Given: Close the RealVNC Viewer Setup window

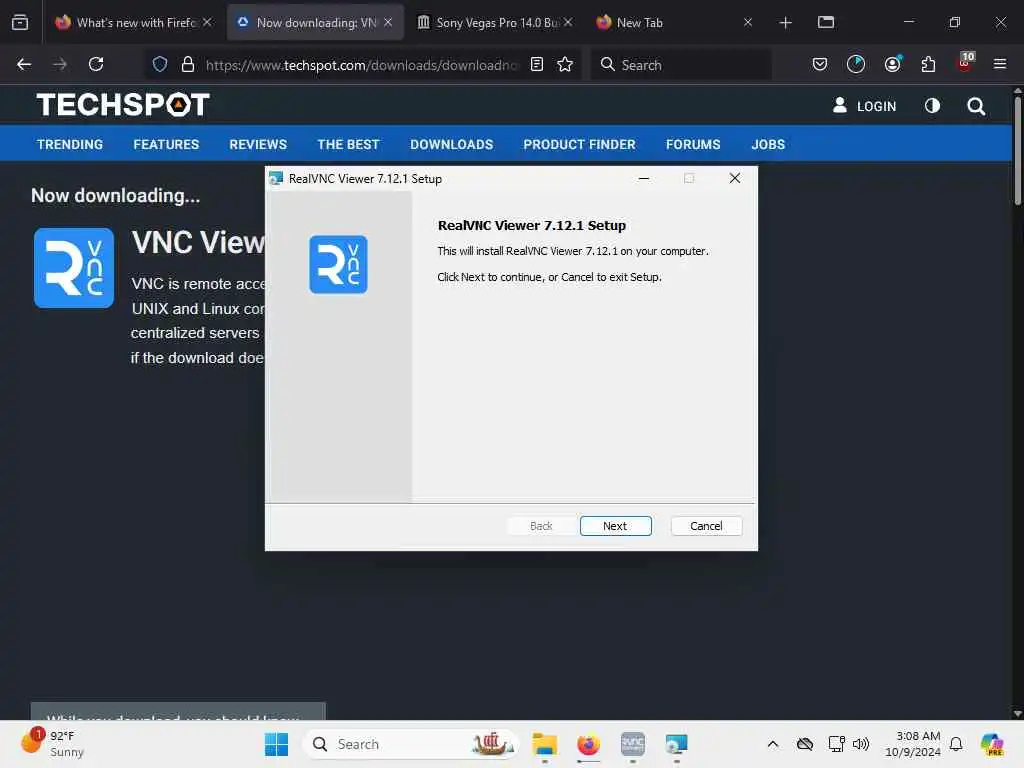Looking at the screenshot, I should 735,178.
